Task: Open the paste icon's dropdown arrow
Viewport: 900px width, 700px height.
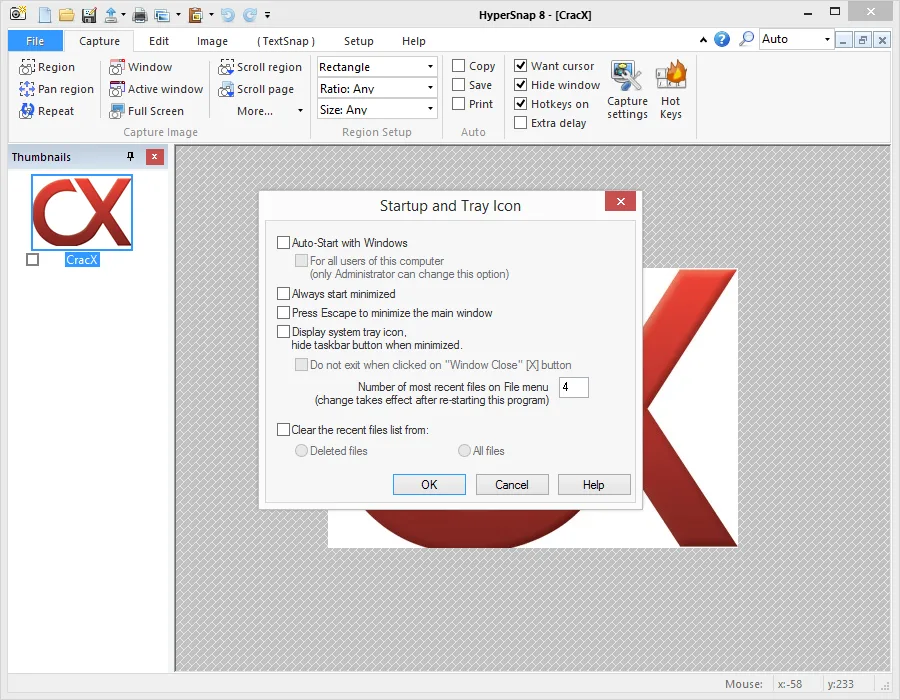Action: point(211,15)
